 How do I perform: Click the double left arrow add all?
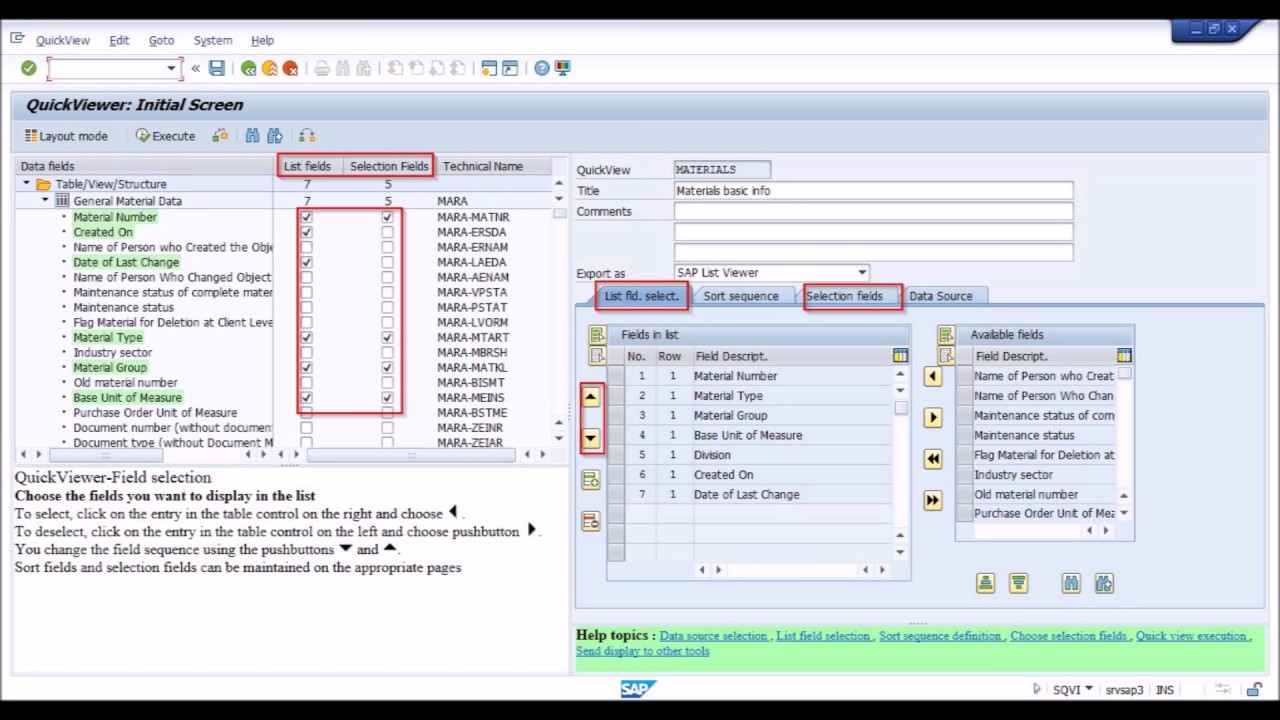(x=933, y=458)
